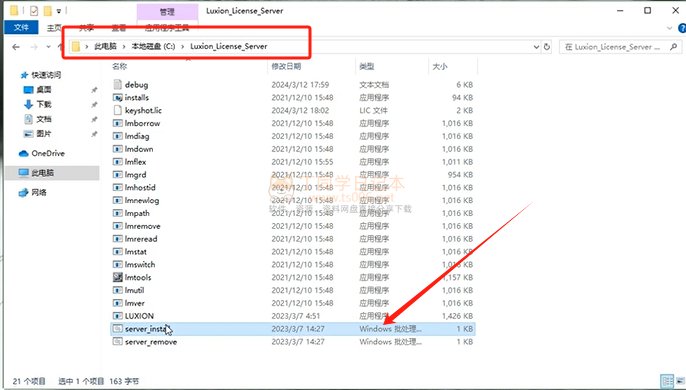686x390 pixels.
Task: Click the refresh icon beside address bar
Action: pyautogui.click(x=547, y=46)
